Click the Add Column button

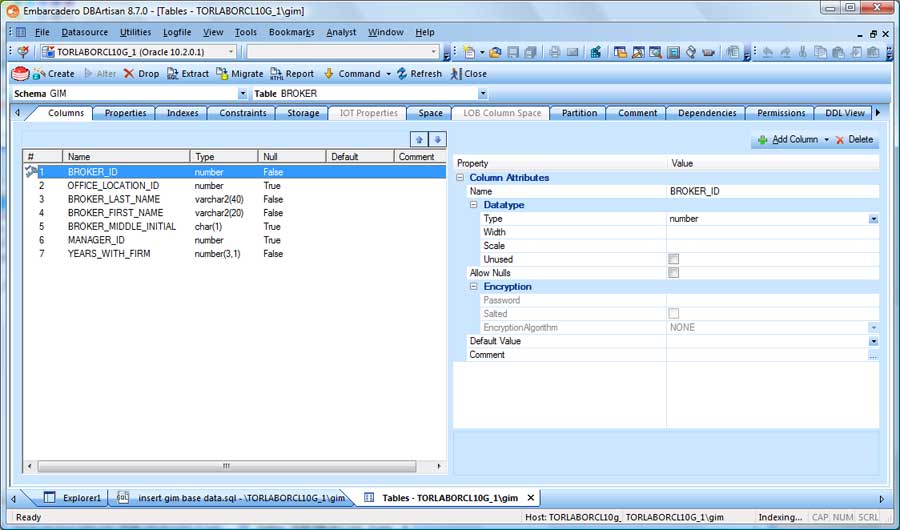[788, 140]
